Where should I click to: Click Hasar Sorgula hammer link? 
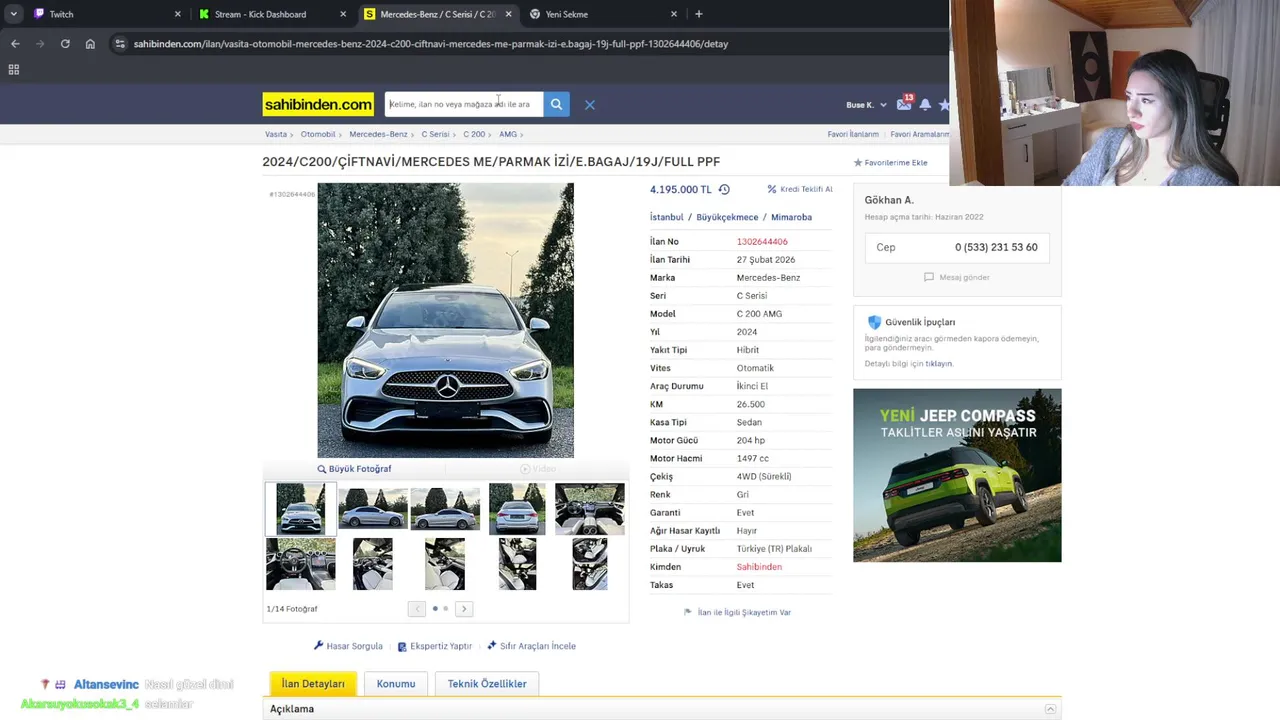coord(348,646)
